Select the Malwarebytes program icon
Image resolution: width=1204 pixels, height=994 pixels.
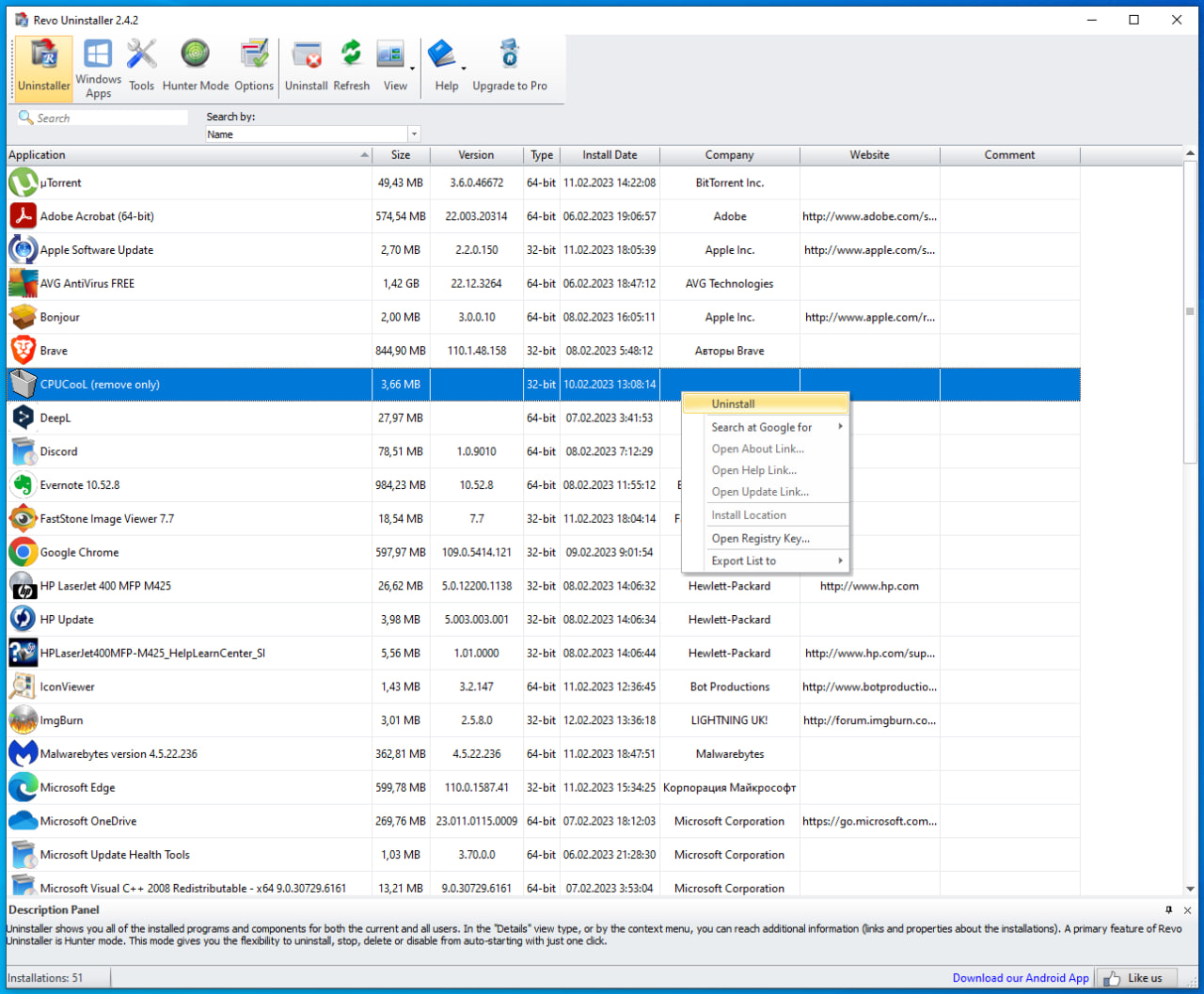23,754
